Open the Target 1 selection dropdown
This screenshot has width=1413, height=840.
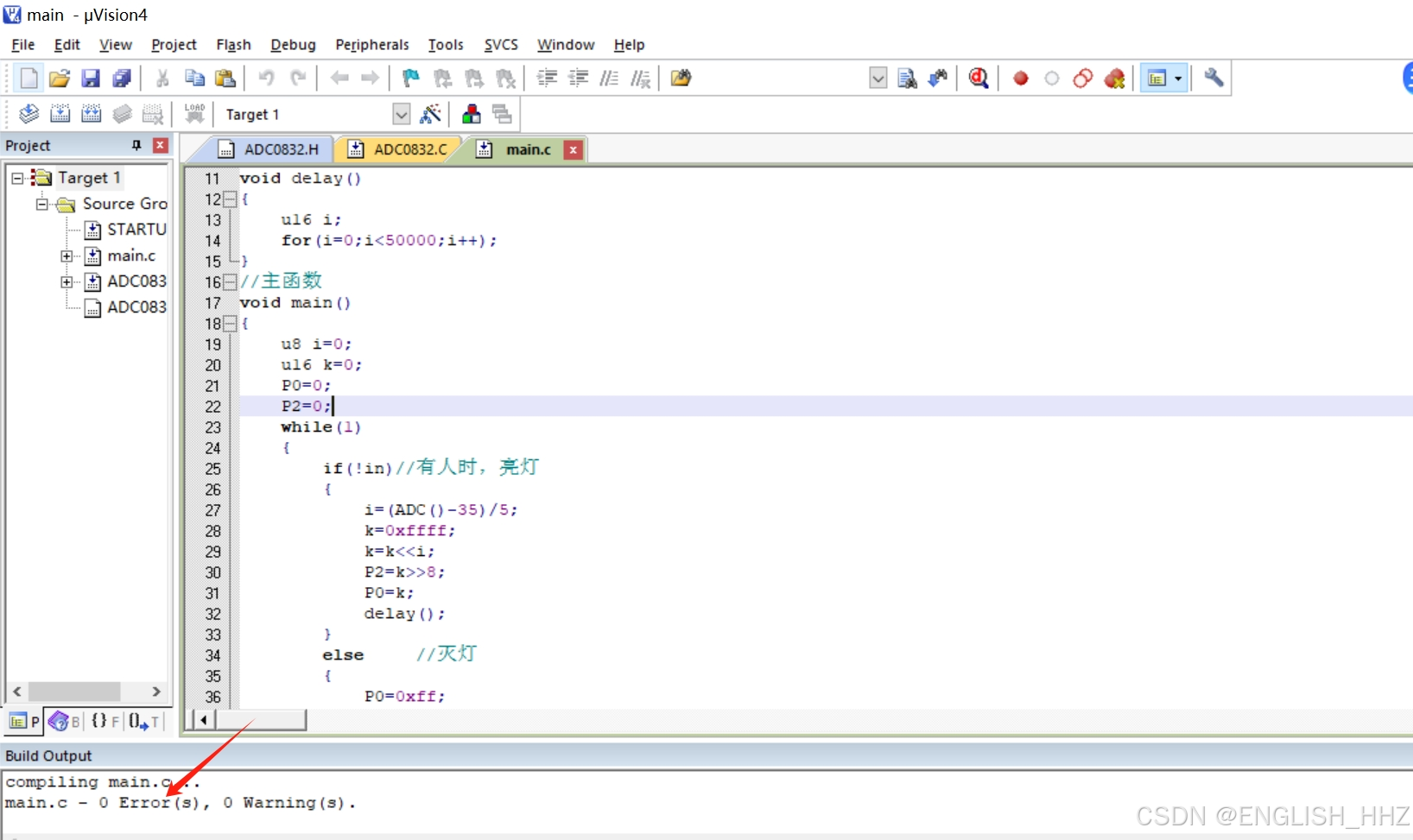coord(402,114)
